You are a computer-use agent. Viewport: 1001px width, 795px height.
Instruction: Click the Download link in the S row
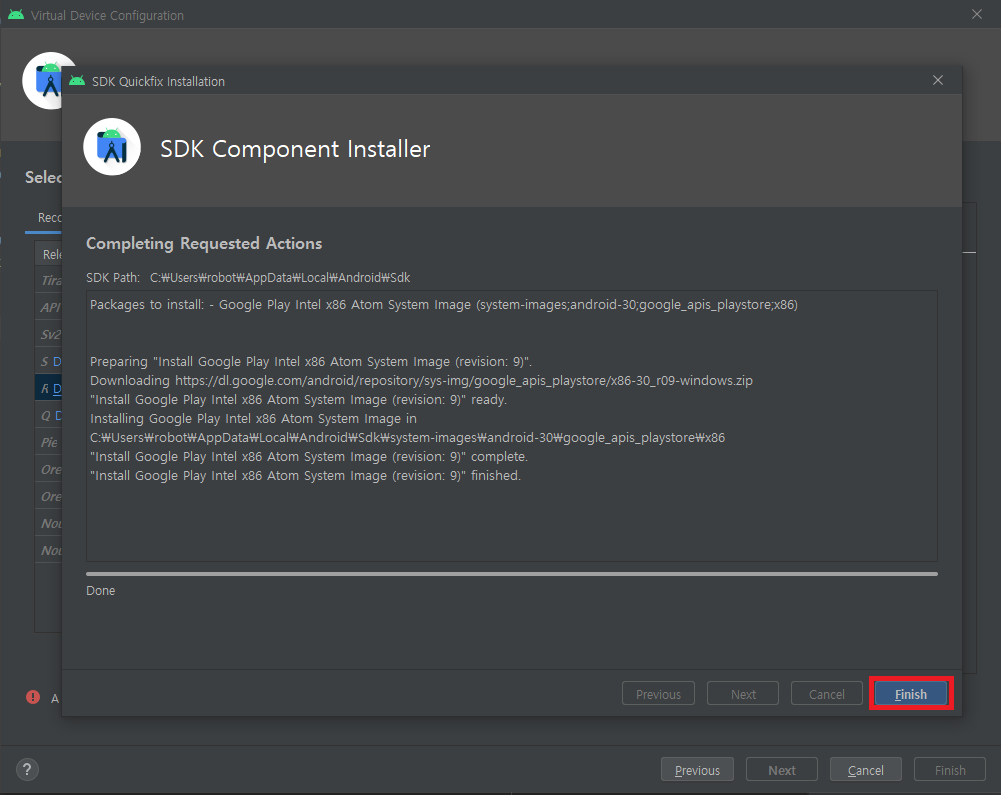pos(57,361)
